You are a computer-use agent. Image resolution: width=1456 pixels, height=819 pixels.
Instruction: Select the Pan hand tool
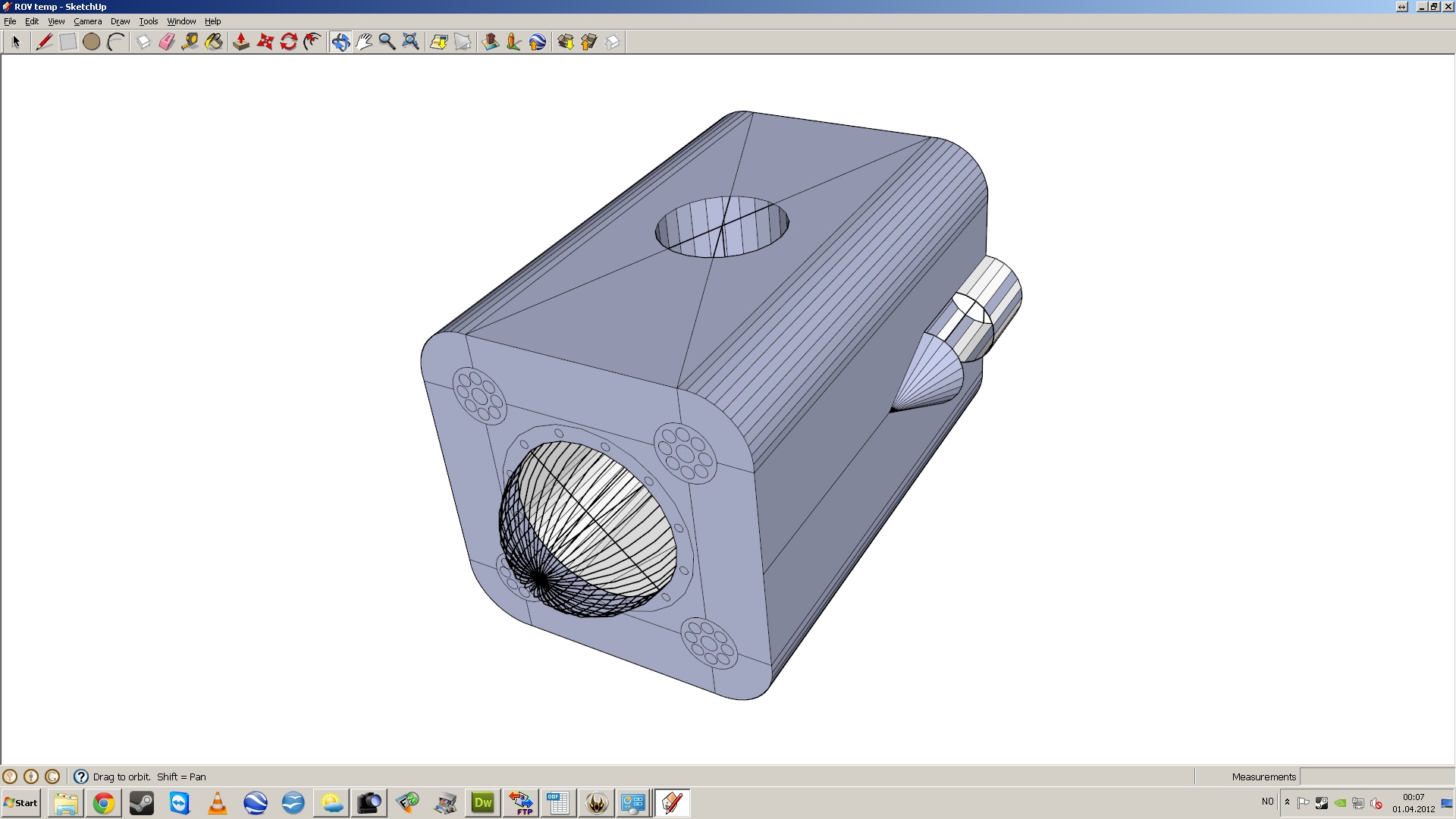coord(364,42)
